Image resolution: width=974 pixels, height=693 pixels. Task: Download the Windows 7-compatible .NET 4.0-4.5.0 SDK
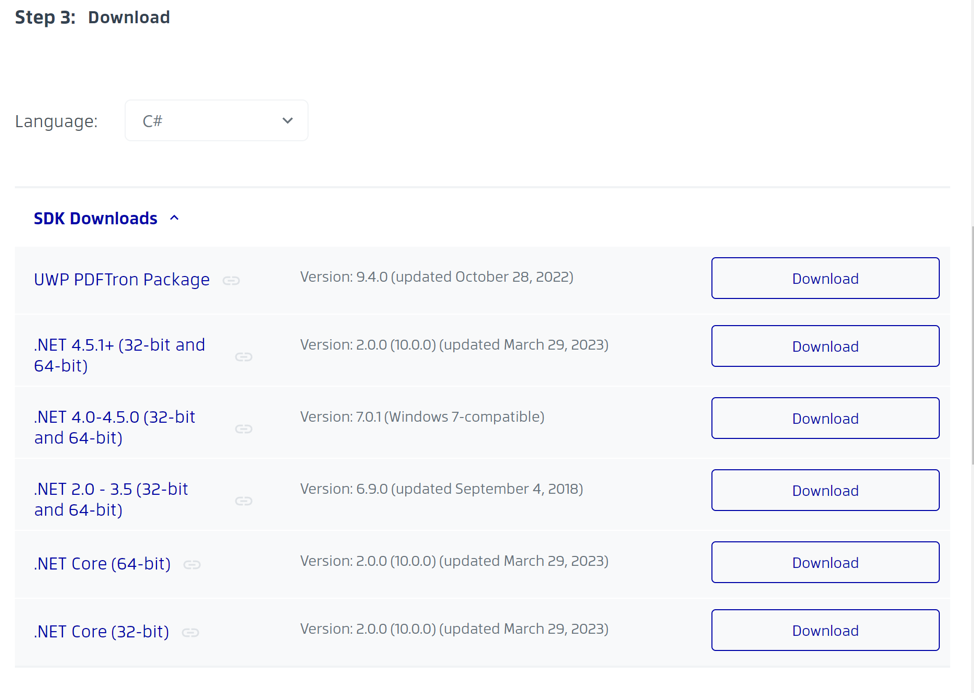point(825,418)
